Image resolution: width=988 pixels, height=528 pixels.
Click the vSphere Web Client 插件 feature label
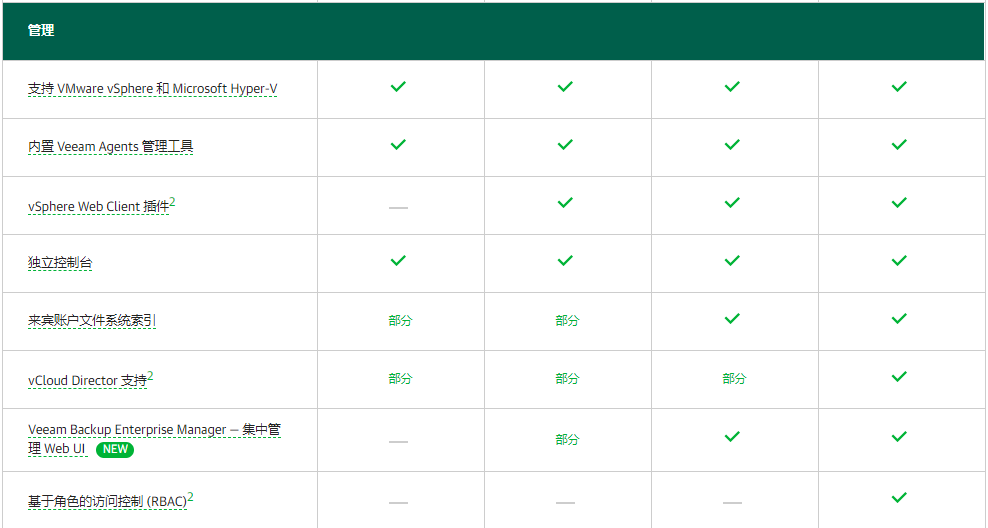98,207
